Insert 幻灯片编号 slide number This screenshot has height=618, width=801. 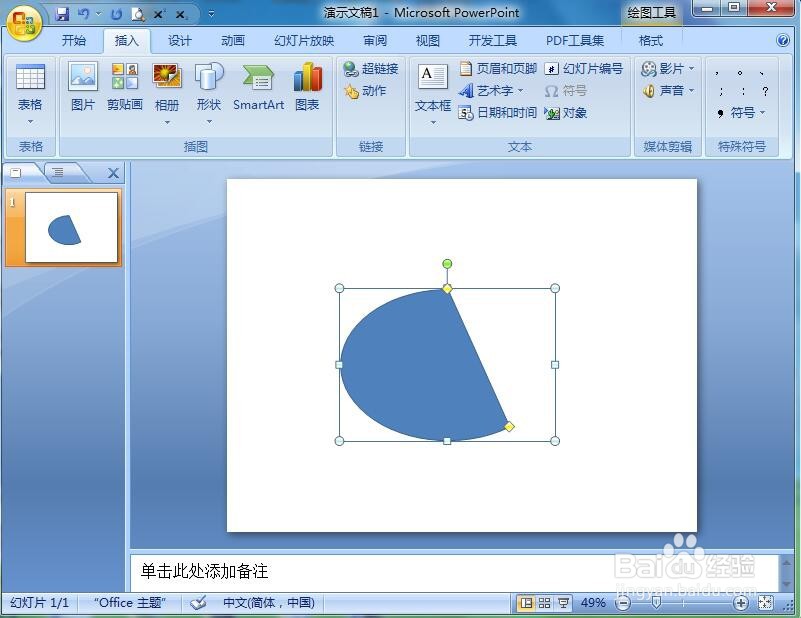pyautogui.click(x=584, y=68)
